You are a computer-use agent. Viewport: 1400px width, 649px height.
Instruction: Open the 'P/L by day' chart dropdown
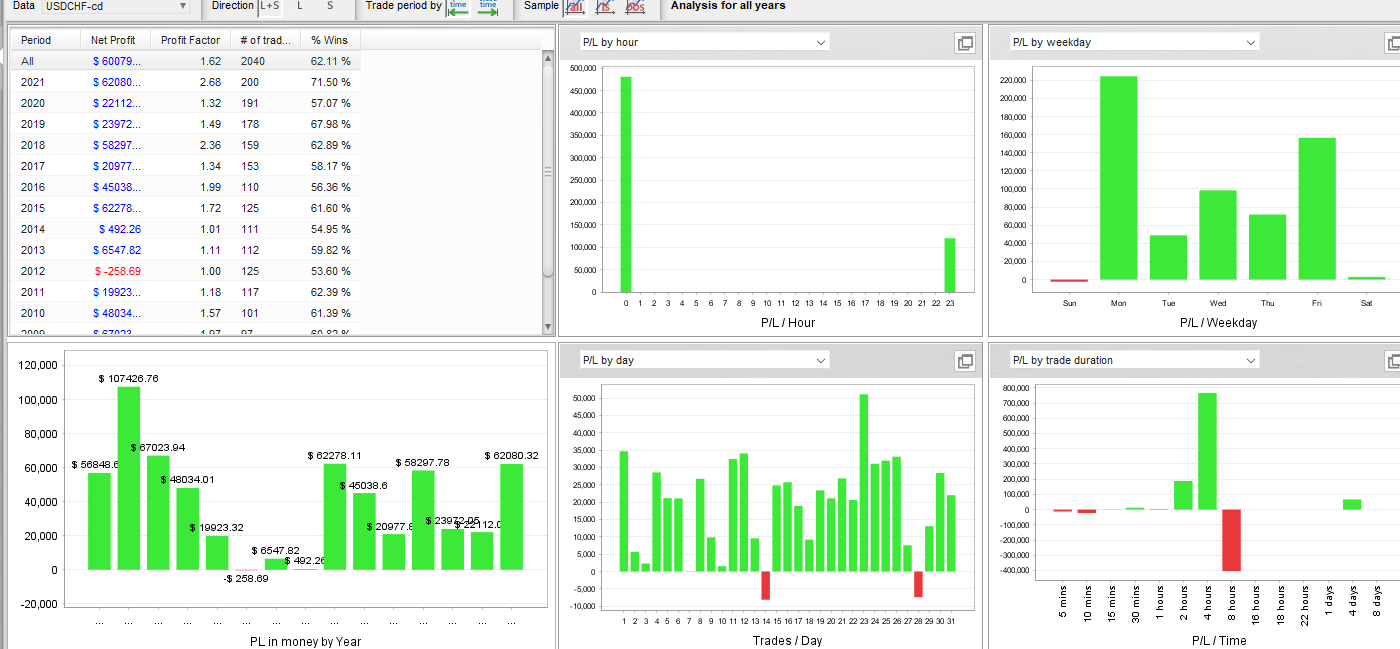coord(705,360)
